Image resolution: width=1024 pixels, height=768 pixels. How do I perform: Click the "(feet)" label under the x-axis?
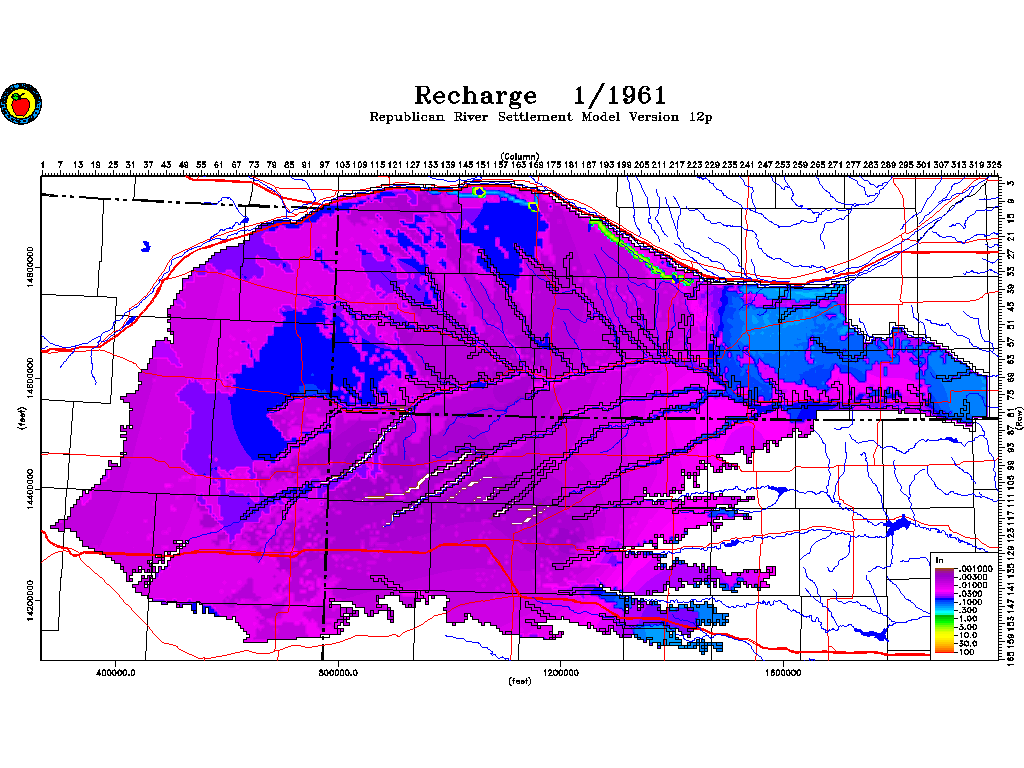(520, 681)
